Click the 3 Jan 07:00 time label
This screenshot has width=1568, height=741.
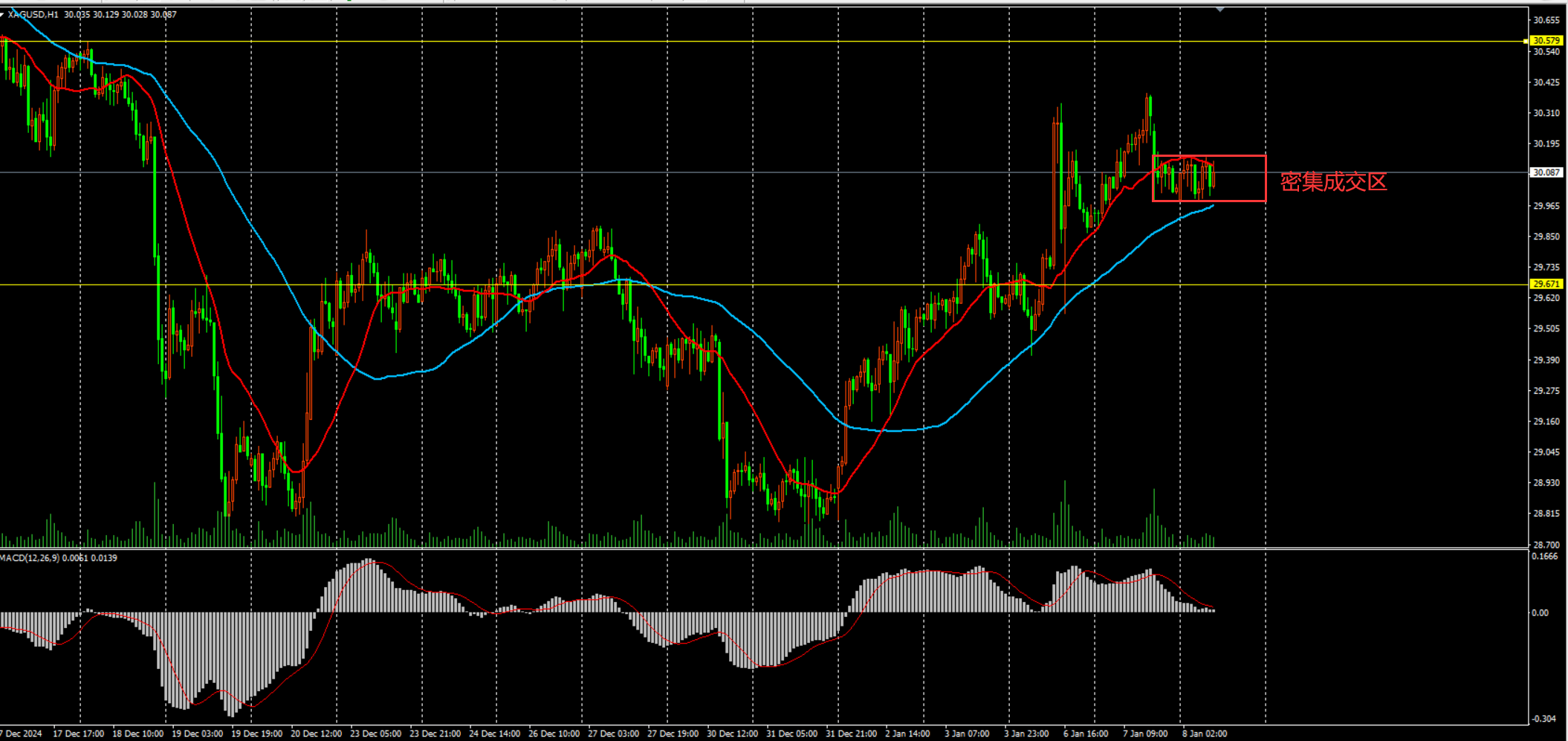968,734
